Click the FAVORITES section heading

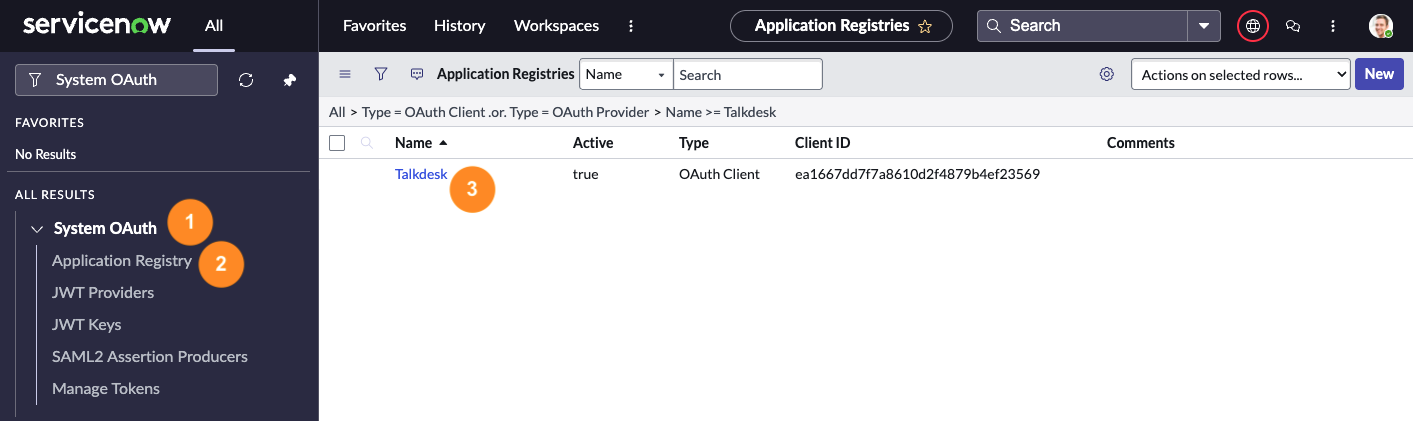50,123
